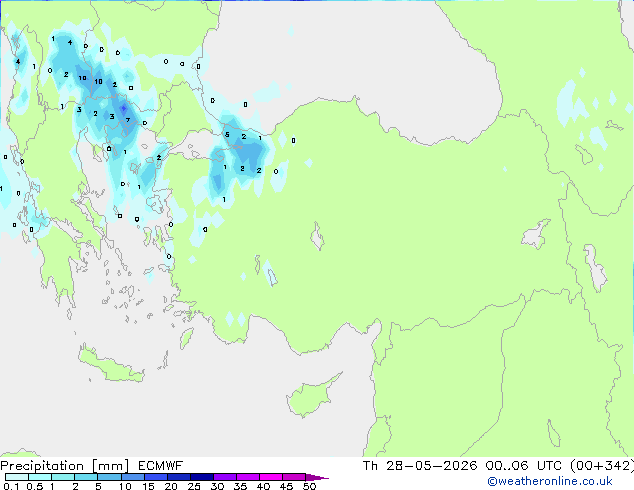This screenshot has width=634, height=490.
Task: Click the above-50 arrow tip of legend
Action: pyautogui.click(x=317, y=477)
